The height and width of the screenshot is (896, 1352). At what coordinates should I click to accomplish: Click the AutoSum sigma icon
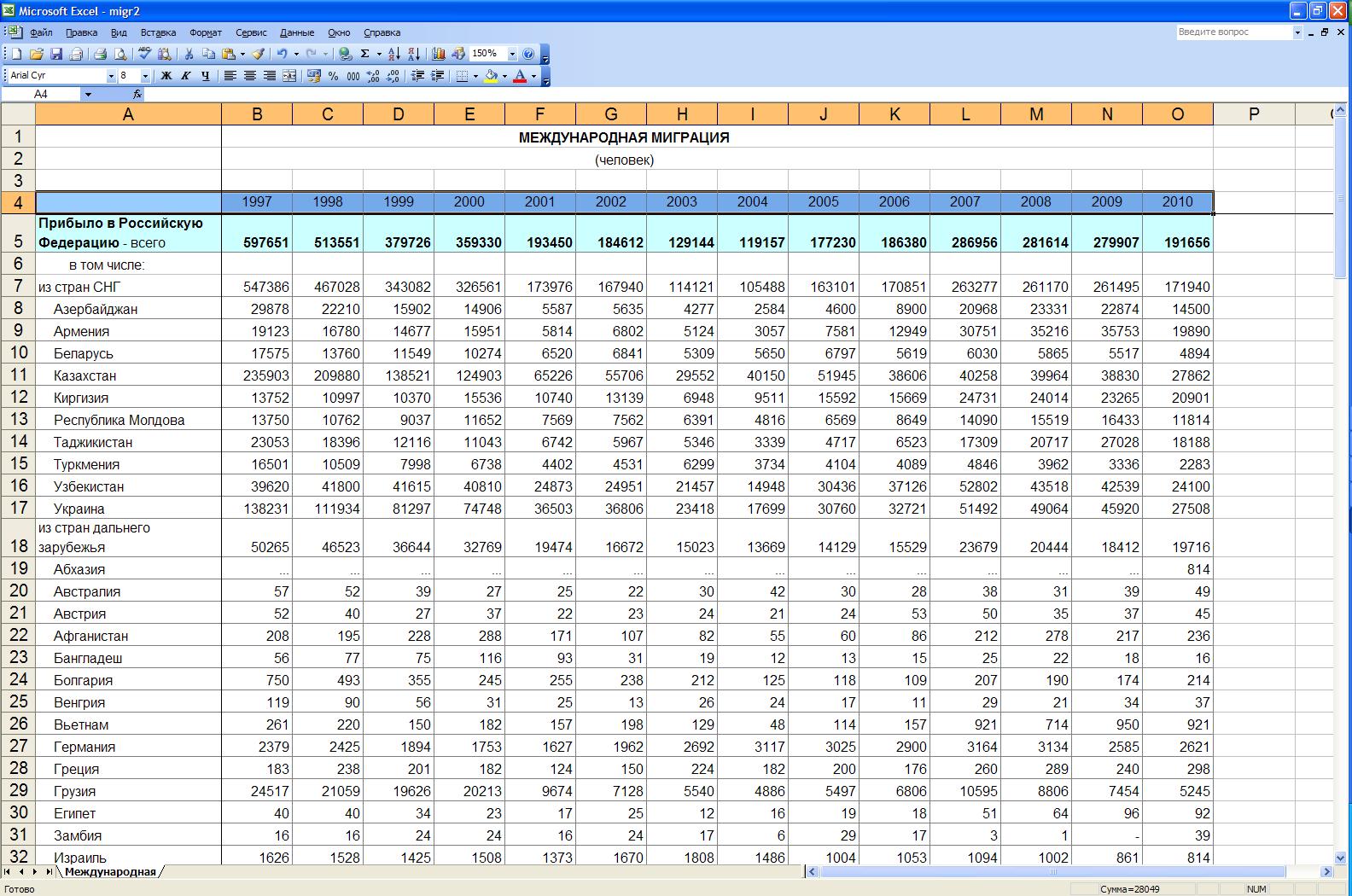coord(364,54)
